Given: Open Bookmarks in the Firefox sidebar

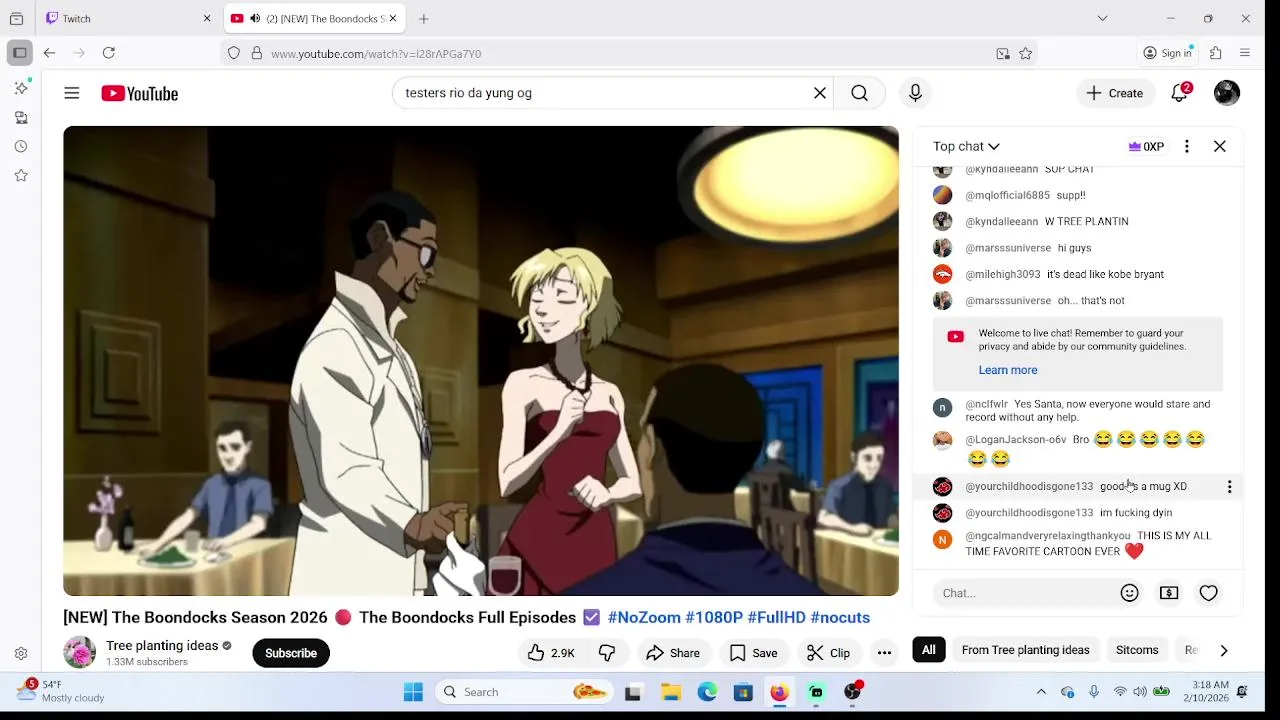Looking at the screenshot, I should (21, 175).
